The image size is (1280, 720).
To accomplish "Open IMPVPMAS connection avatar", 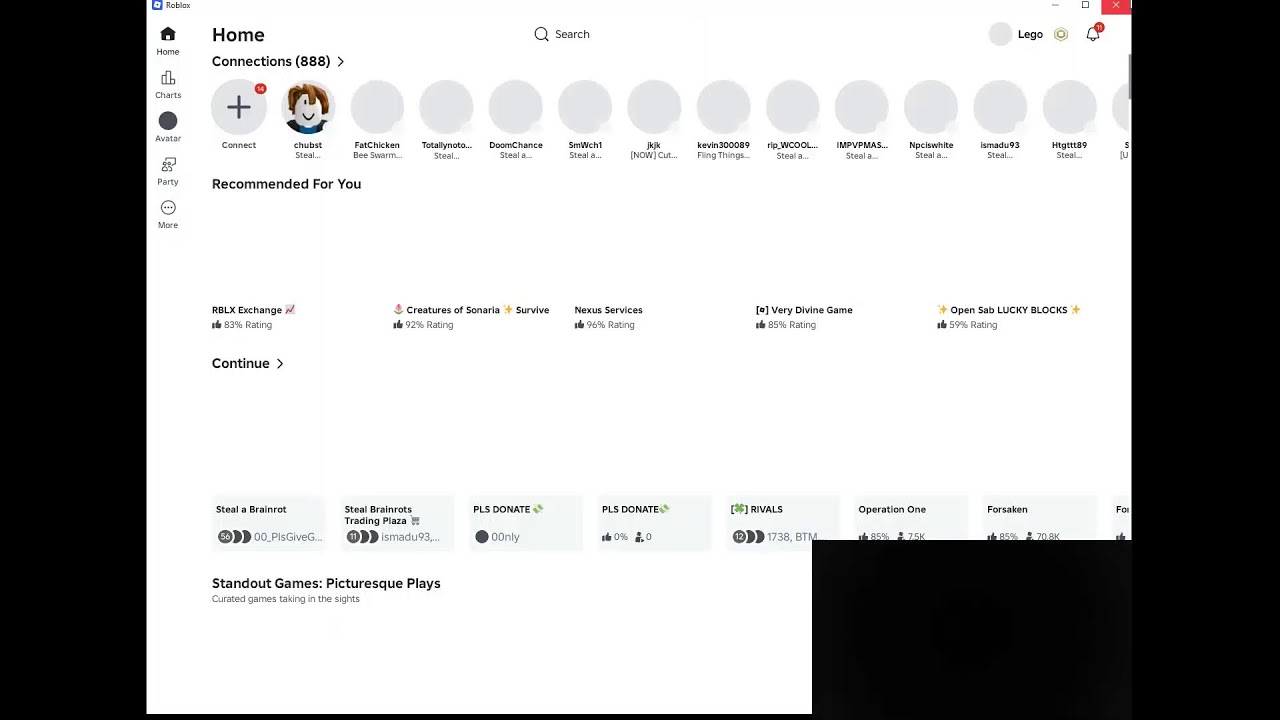I will click(x=861, y=107).
